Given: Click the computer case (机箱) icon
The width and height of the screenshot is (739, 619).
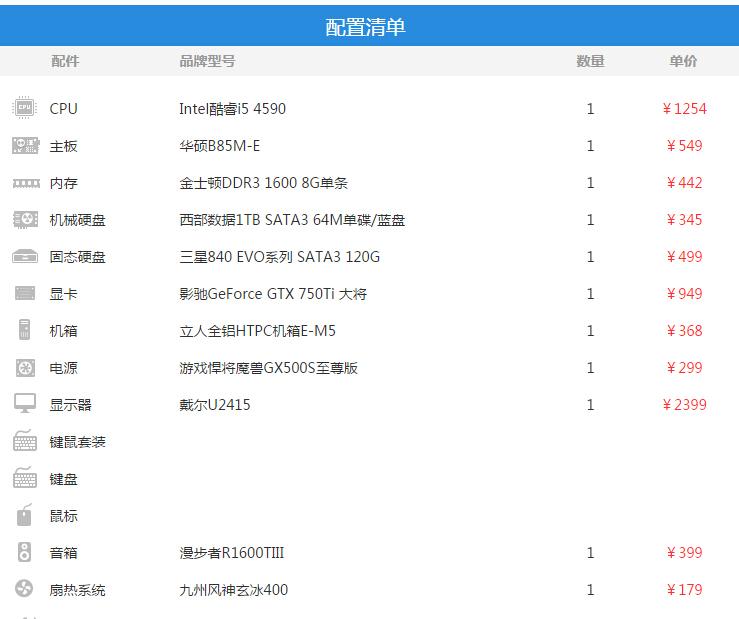Looking at the screenshot, I should click(25, 330).
